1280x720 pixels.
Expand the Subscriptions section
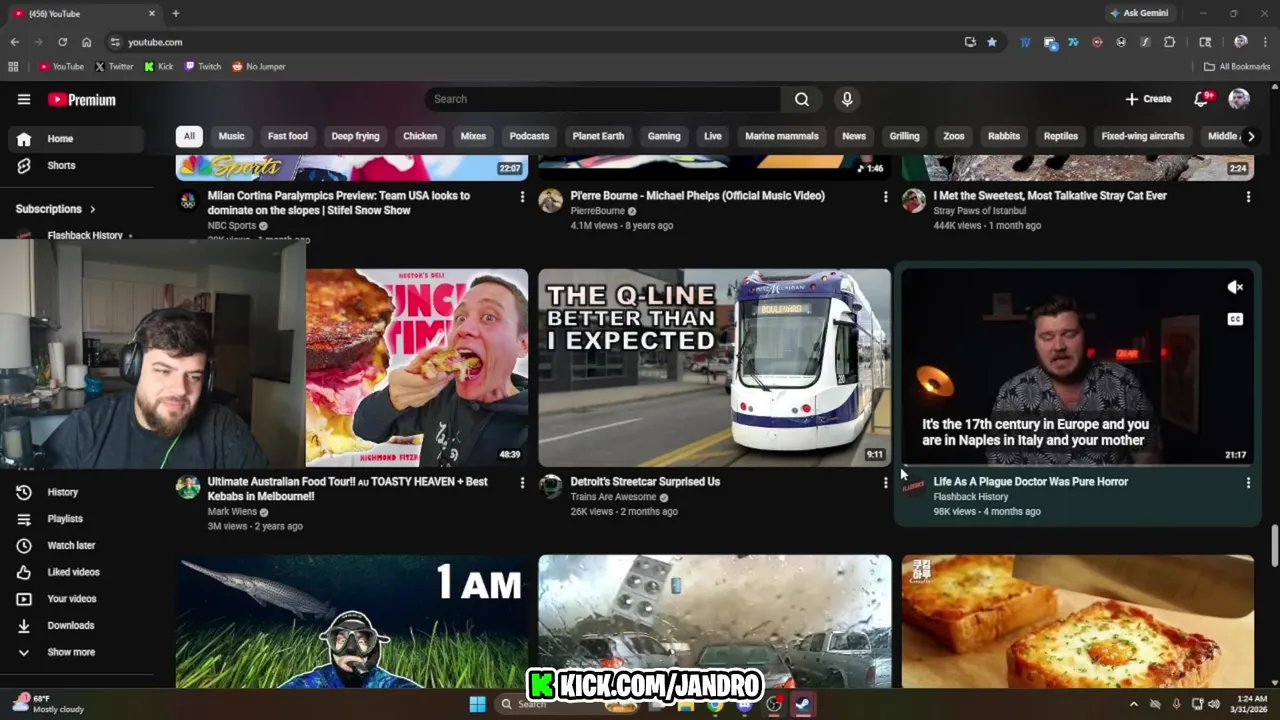click(x=56, y=209)
